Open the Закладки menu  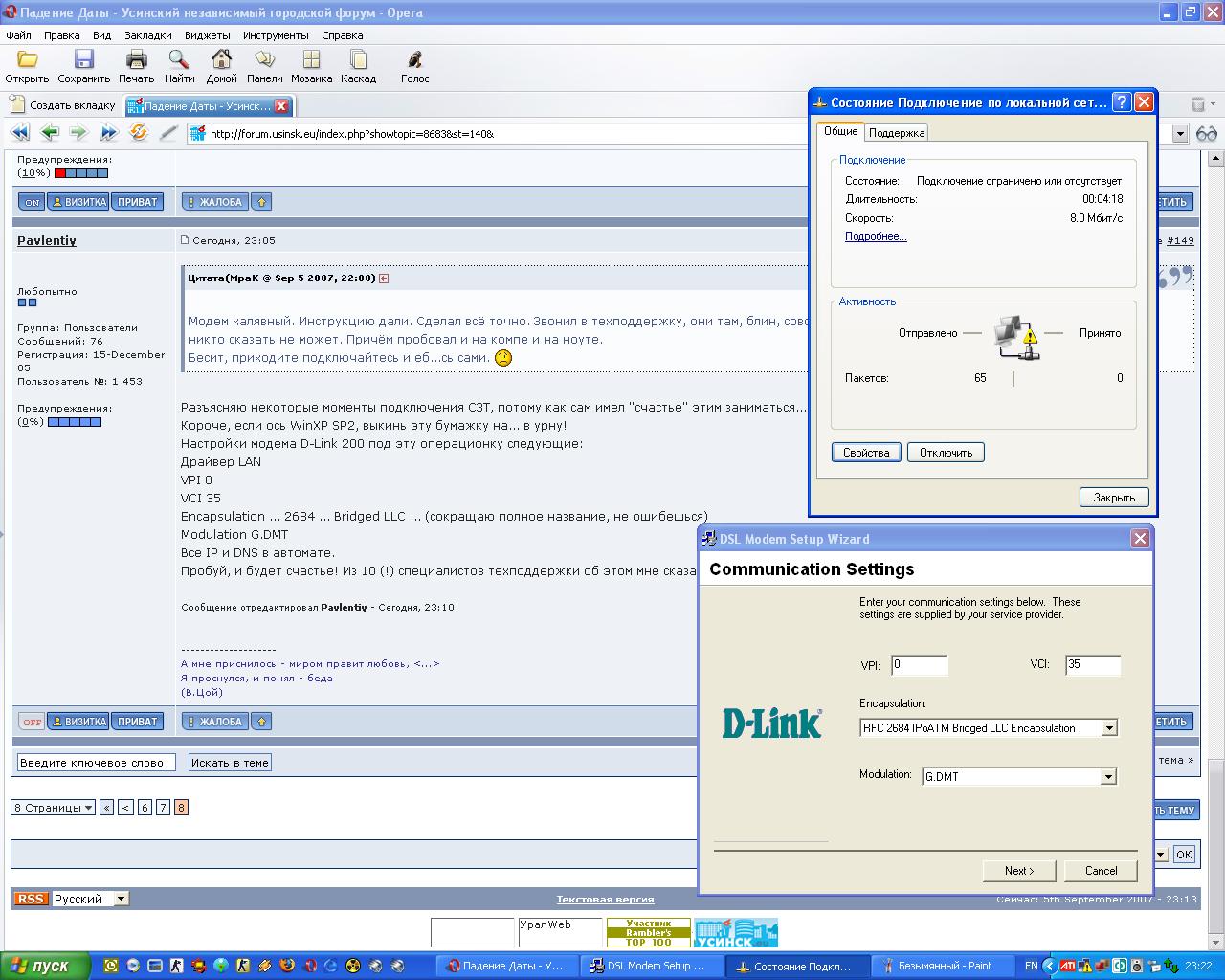pyautogui.click(x=147, y=35)
